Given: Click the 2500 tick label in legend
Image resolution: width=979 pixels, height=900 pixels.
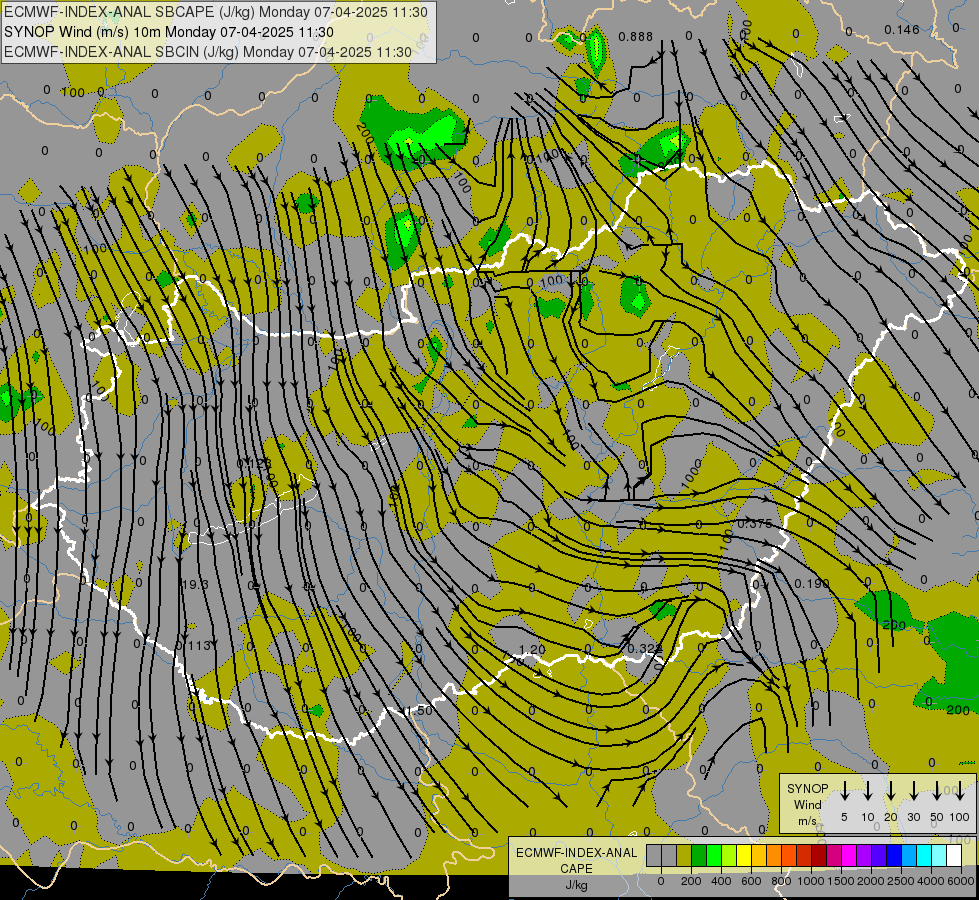Looking at the screenshot, I should (x=901, y=881).
